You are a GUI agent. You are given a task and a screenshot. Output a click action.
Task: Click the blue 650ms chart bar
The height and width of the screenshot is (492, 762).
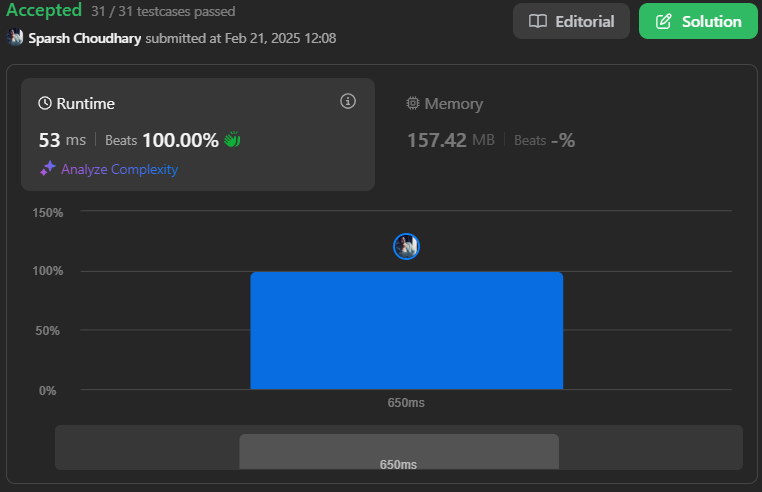[x=407, y=331]
